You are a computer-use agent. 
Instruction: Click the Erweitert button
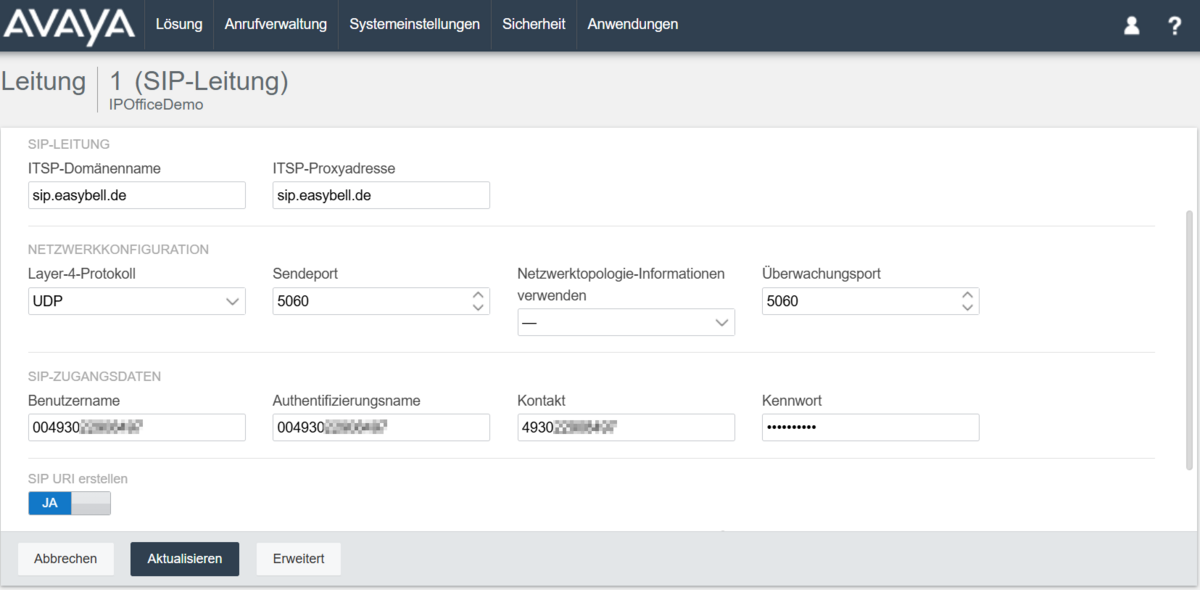[298, 559]
